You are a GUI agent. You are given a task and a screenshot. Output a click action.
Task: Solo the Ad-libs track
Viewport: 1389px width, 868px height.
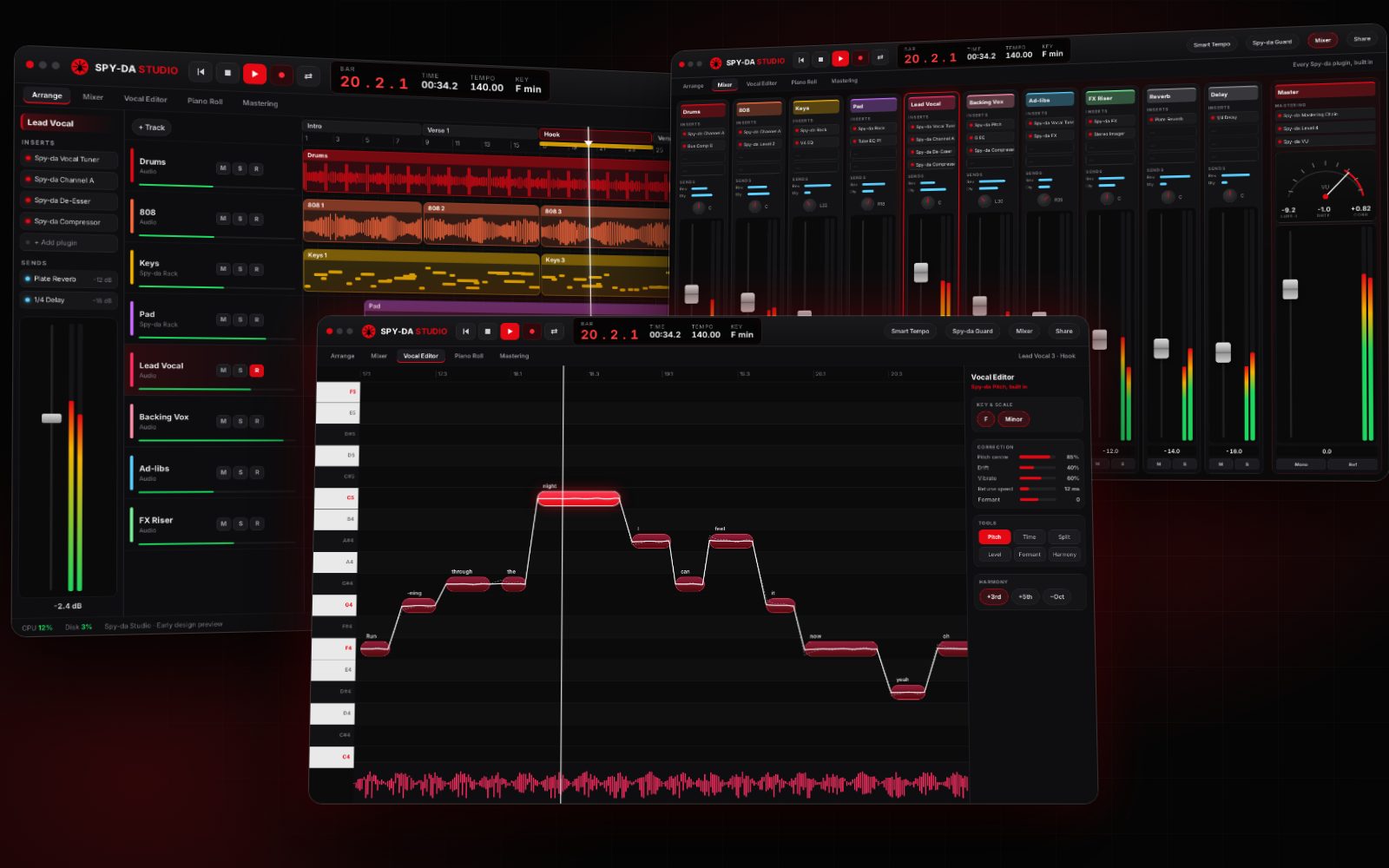pos(240,472)
